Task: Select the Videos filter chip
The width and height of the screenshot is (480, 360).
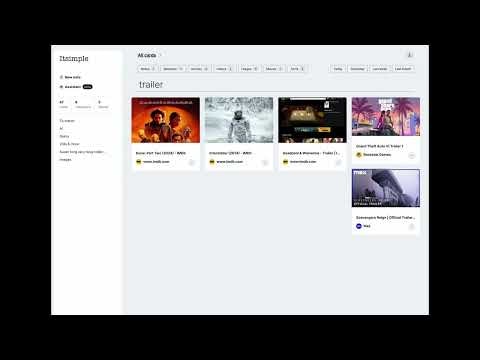Action: [x=224, y=69]
